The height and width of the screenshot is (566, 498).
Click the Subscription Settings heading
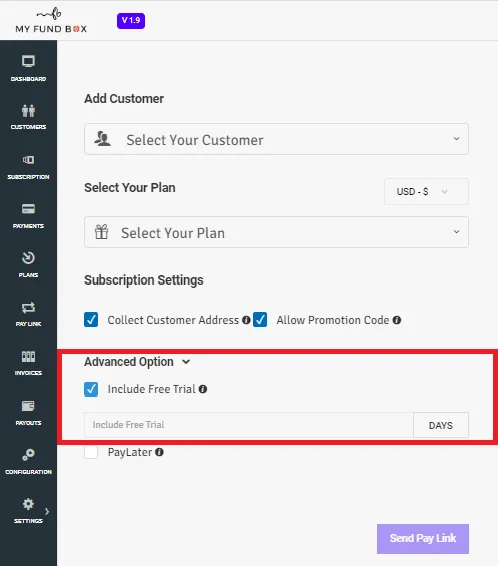[x=144, y=280]
